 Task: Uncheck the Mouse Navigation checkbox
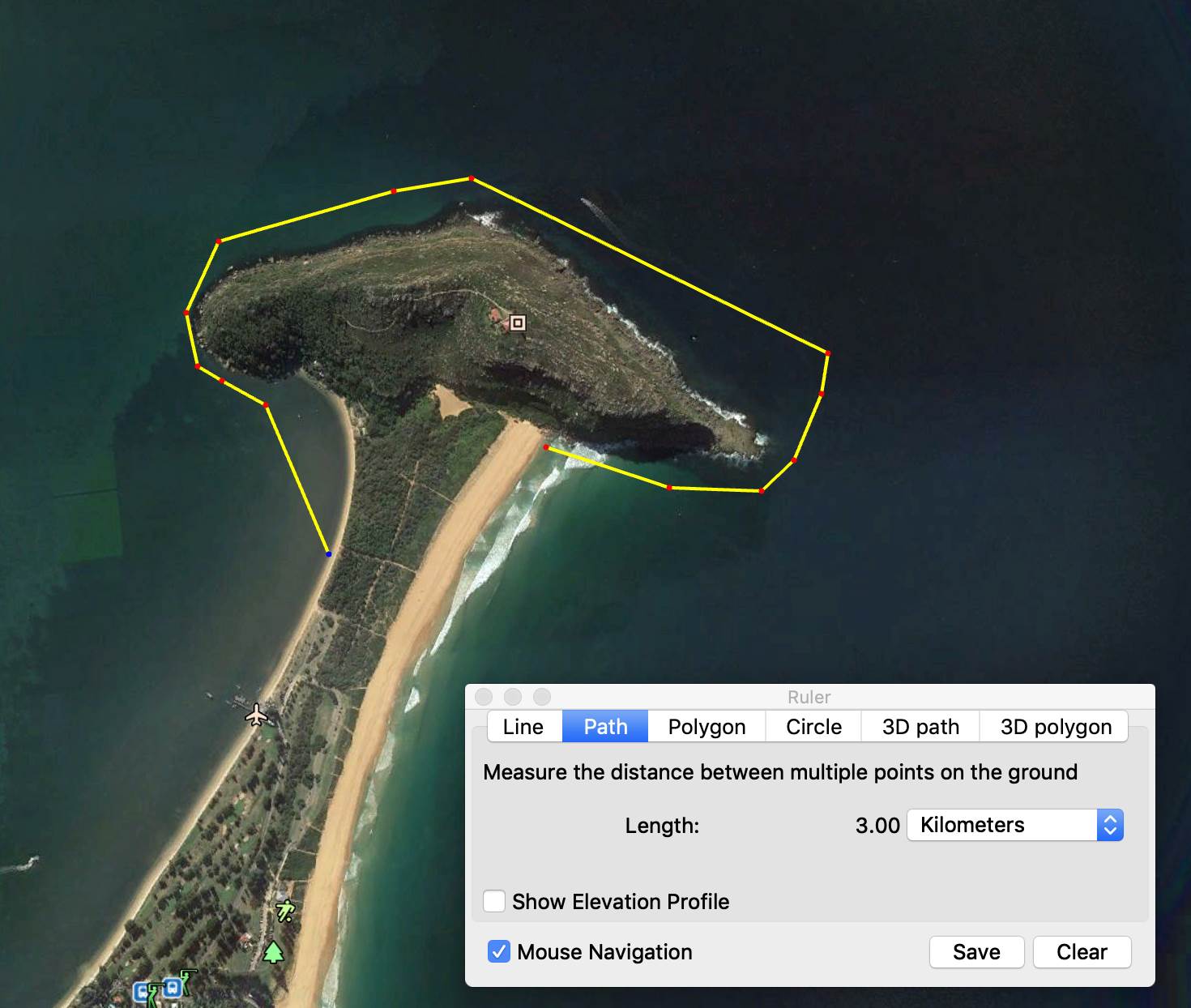(x=499, y=951)
